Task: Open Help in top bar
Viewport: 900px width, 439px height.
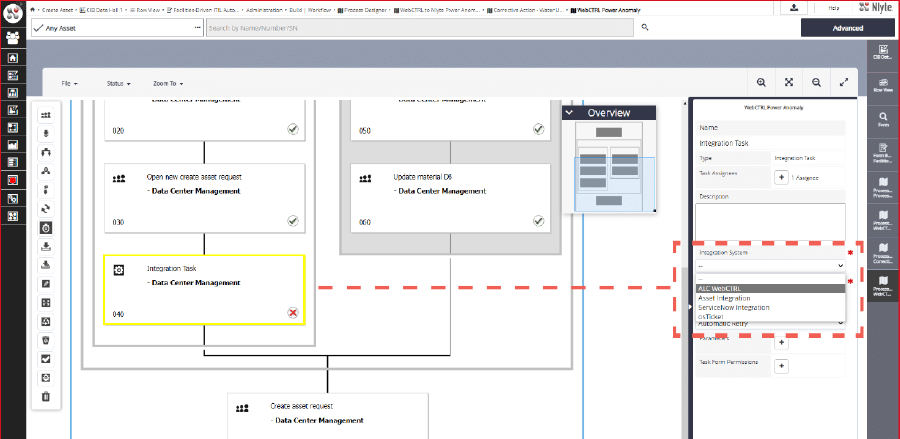Action: [834, 7]
